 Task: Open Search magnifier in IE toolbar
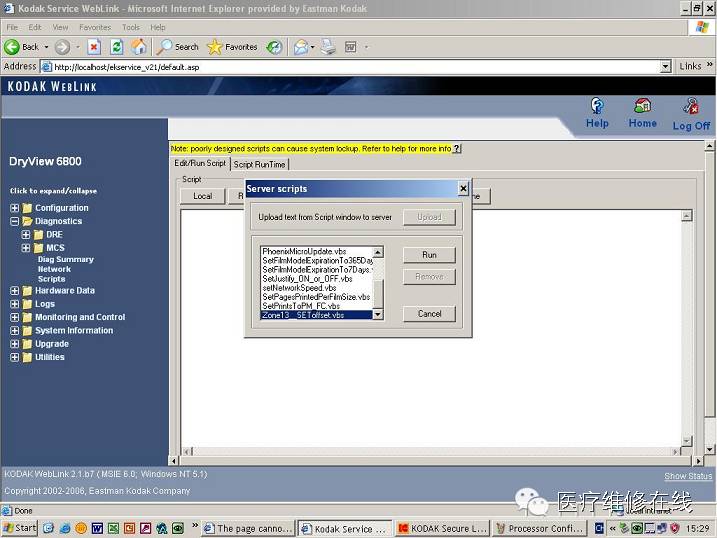(x=164, y=47)
